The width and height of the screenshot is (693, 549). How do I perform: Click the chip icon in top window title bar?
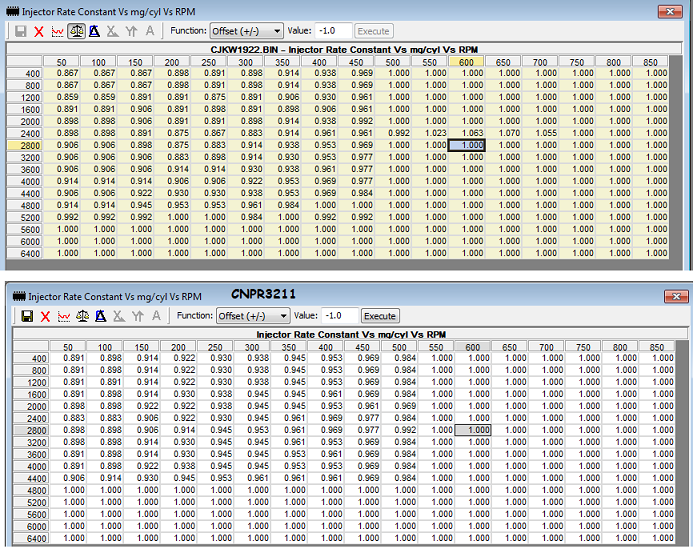(12, 11)
